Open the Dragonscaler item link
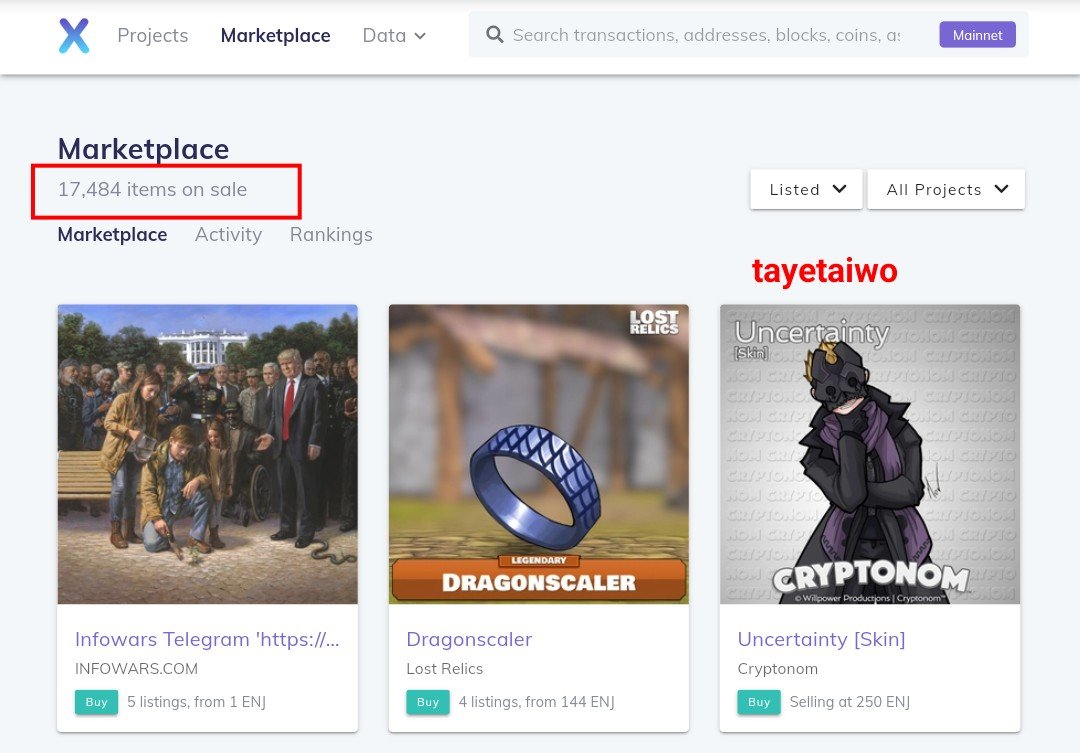Screen dimensions: 1080x753 coord(469,639)
